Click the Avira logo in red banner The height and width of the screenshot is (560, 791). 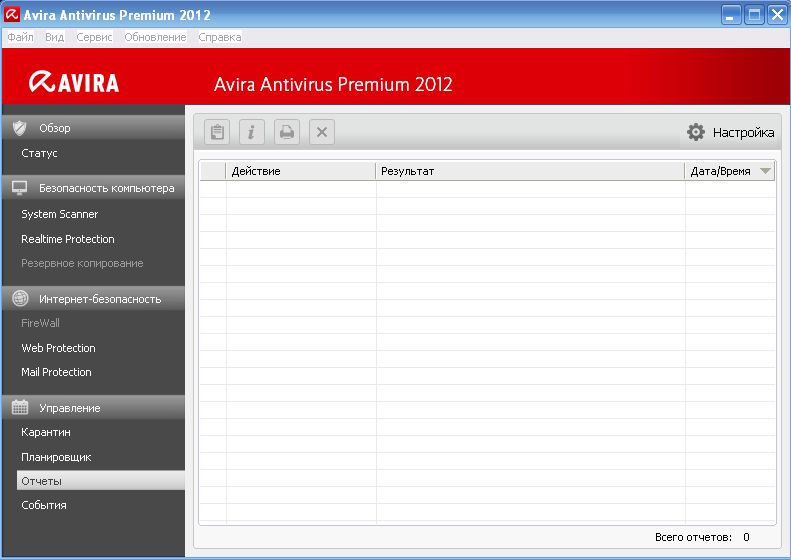click(x=74, y=82)
